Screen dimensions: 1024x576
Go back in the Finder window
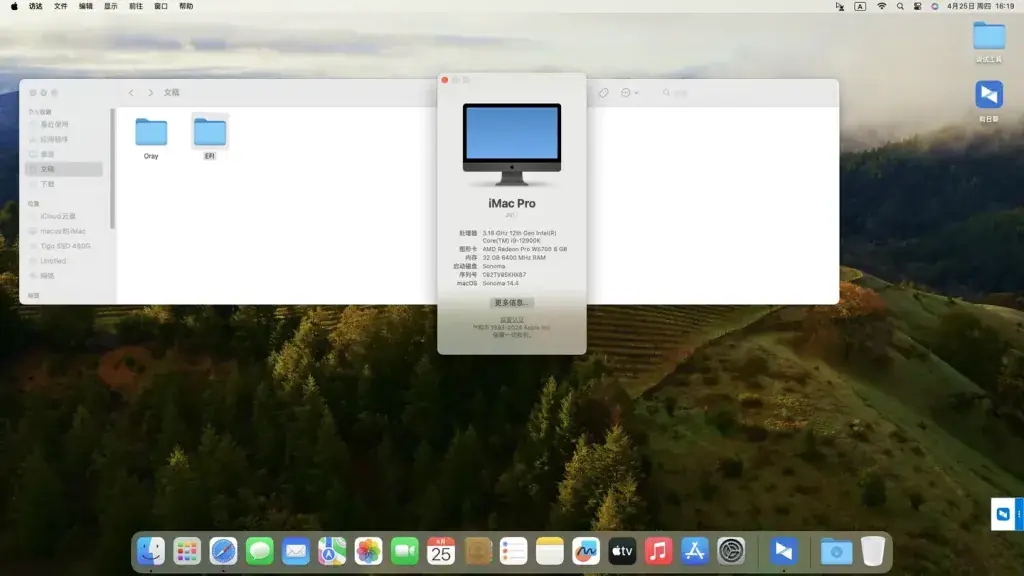(x=131, y=93)
